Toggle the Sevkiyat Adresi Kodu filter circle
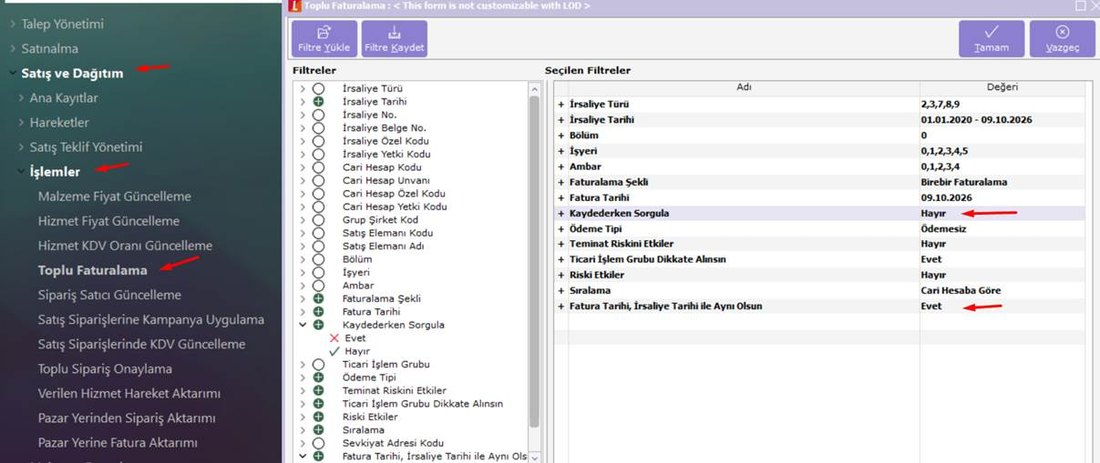 318,443
